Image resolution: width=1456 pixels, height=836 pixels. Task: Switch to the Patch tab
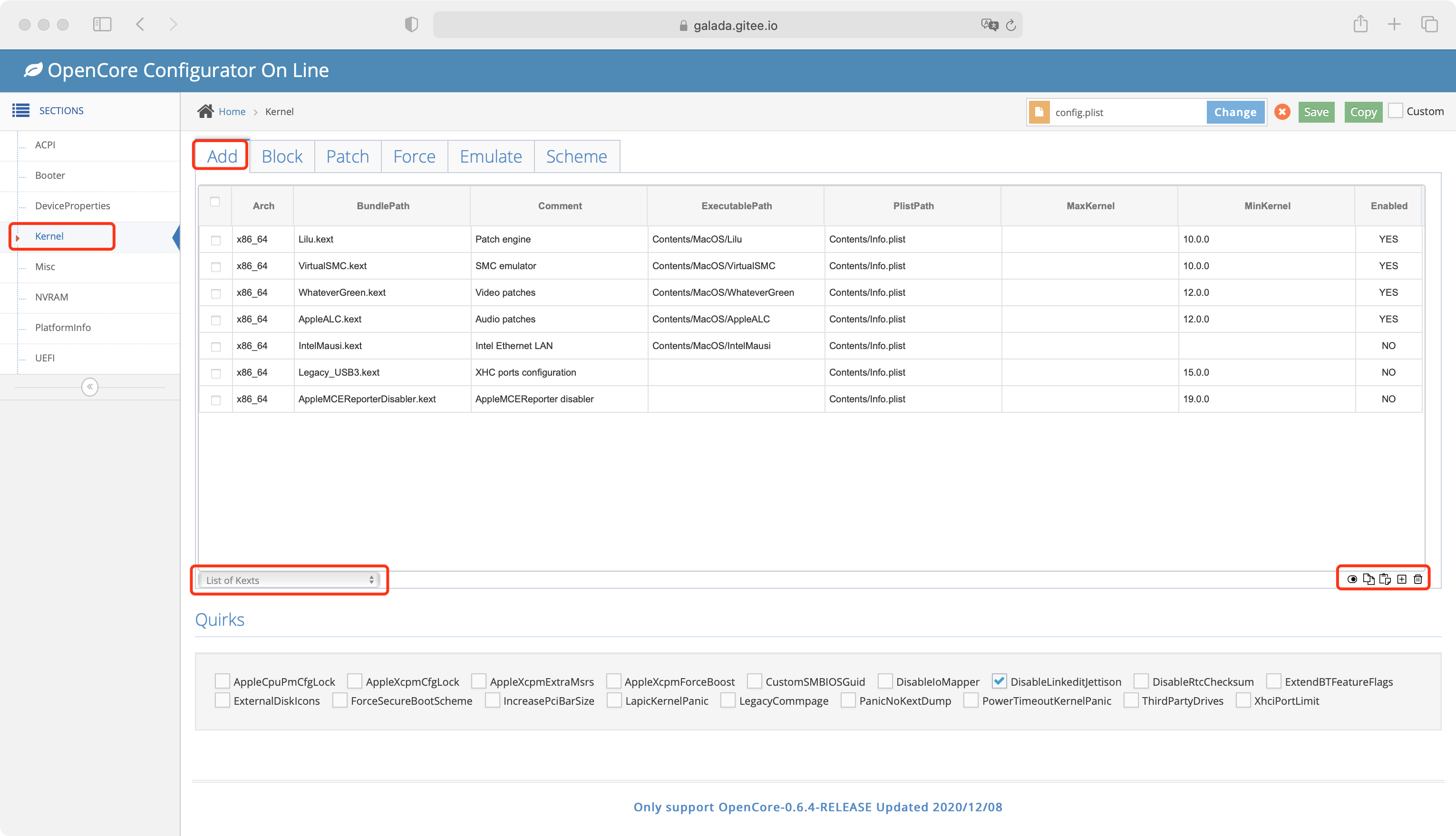click(x=347, y=156)
